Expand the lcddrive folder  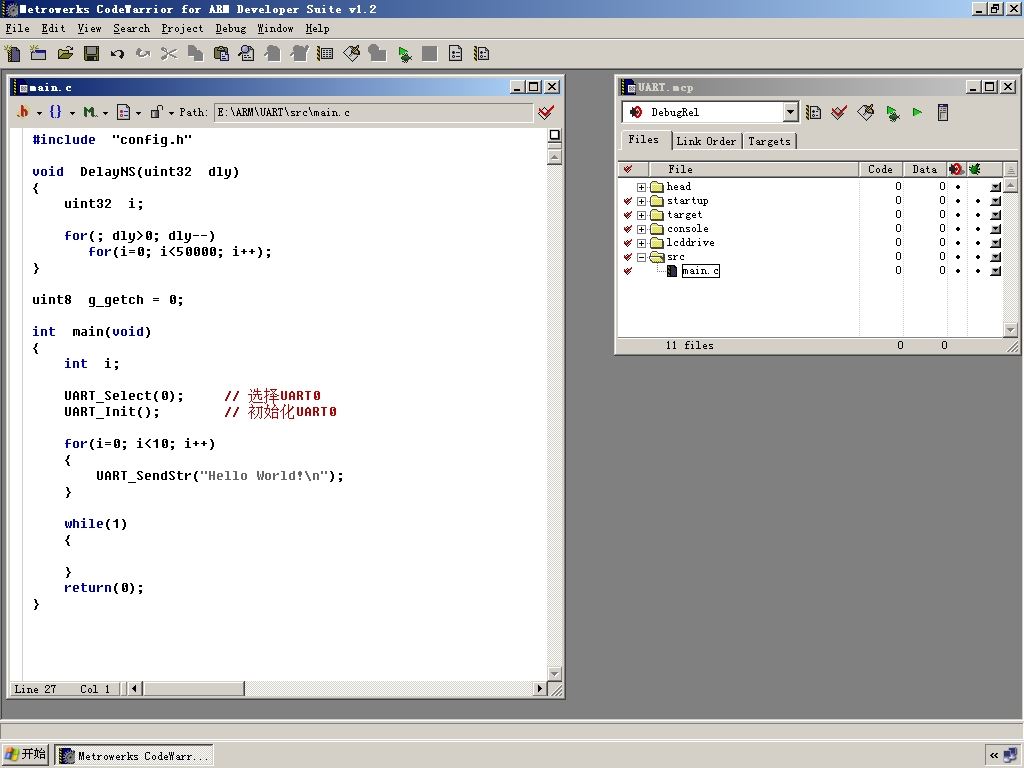pyautogui.click(x=641, y=243)
